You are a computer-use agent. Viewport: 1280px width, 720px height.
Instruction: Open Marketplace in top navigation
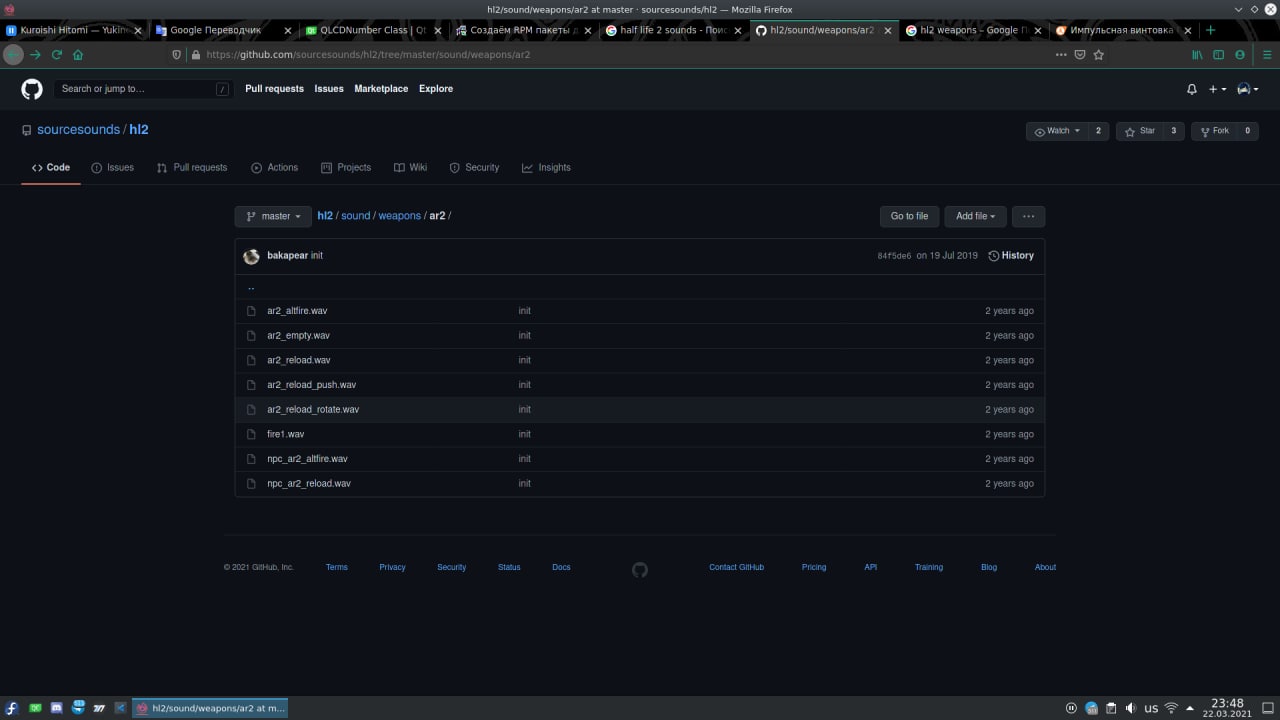pos(381,89)
